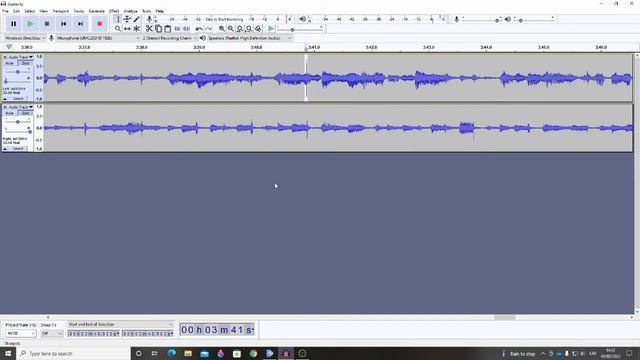640x360 pixels.
Task: Click Play-at-Speed green arrow
Action: point(271,29)
